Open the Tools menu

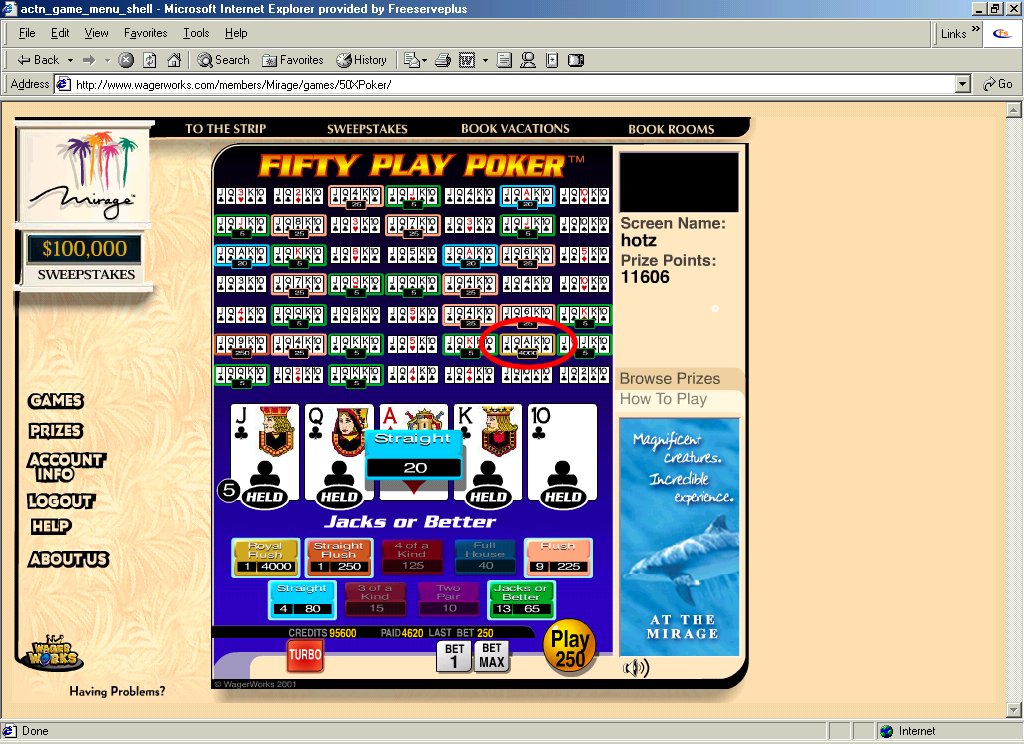coord(196,33)
